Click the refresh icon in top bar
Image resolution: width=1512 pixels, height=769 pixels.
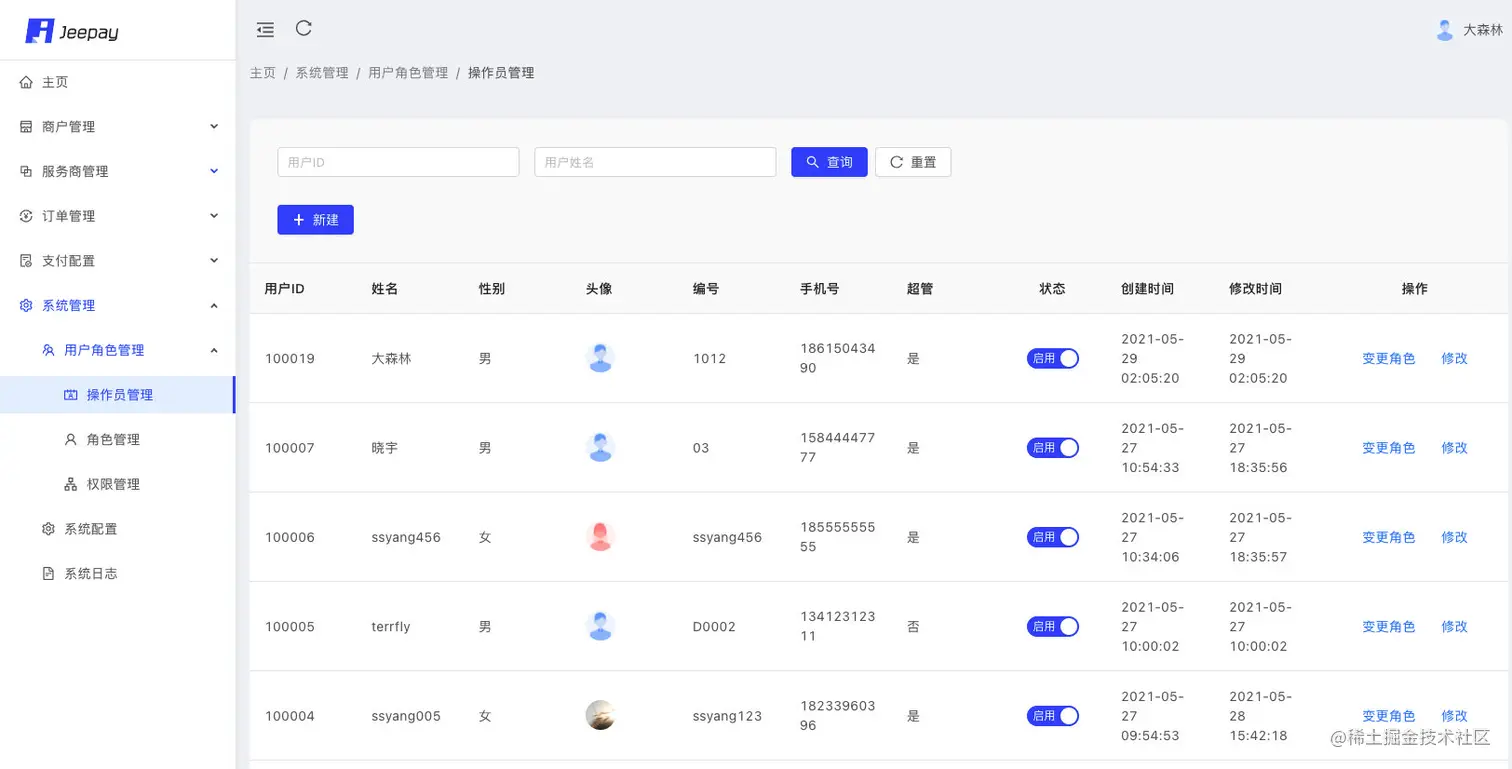(x=304, y=29)
